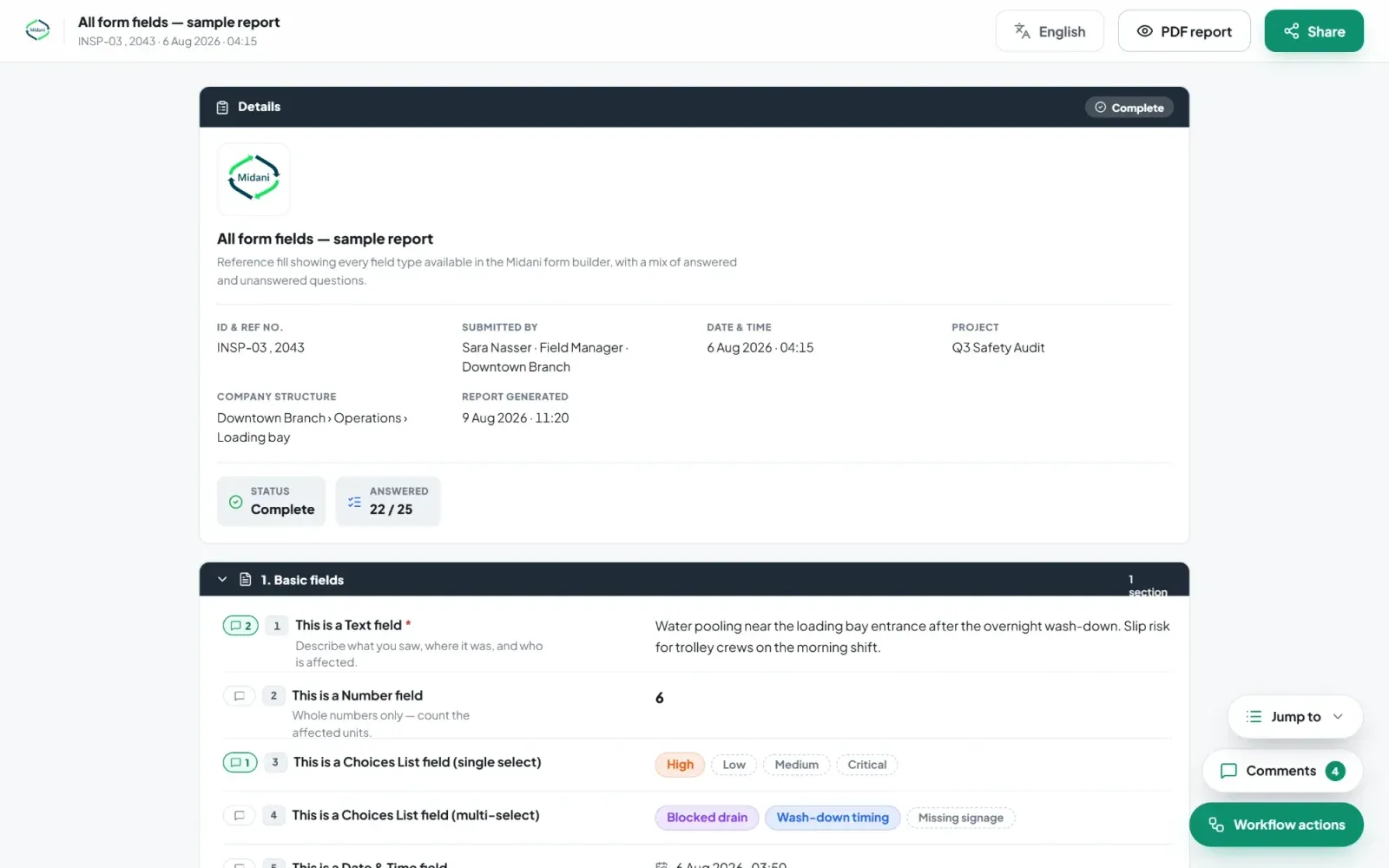Add a comment on the Number field
Screen dimensions: 1389x868
(240, 696)
